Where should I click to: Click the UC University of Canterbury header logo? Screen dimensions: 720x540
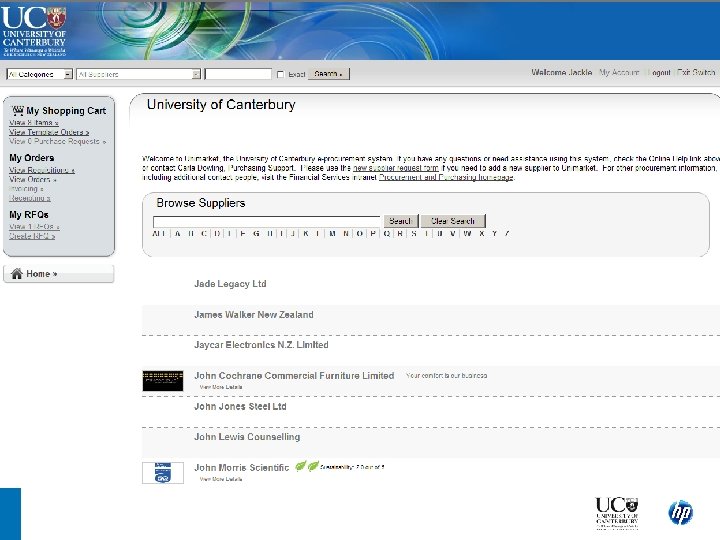pyautogui.click(x=34, y=30)
